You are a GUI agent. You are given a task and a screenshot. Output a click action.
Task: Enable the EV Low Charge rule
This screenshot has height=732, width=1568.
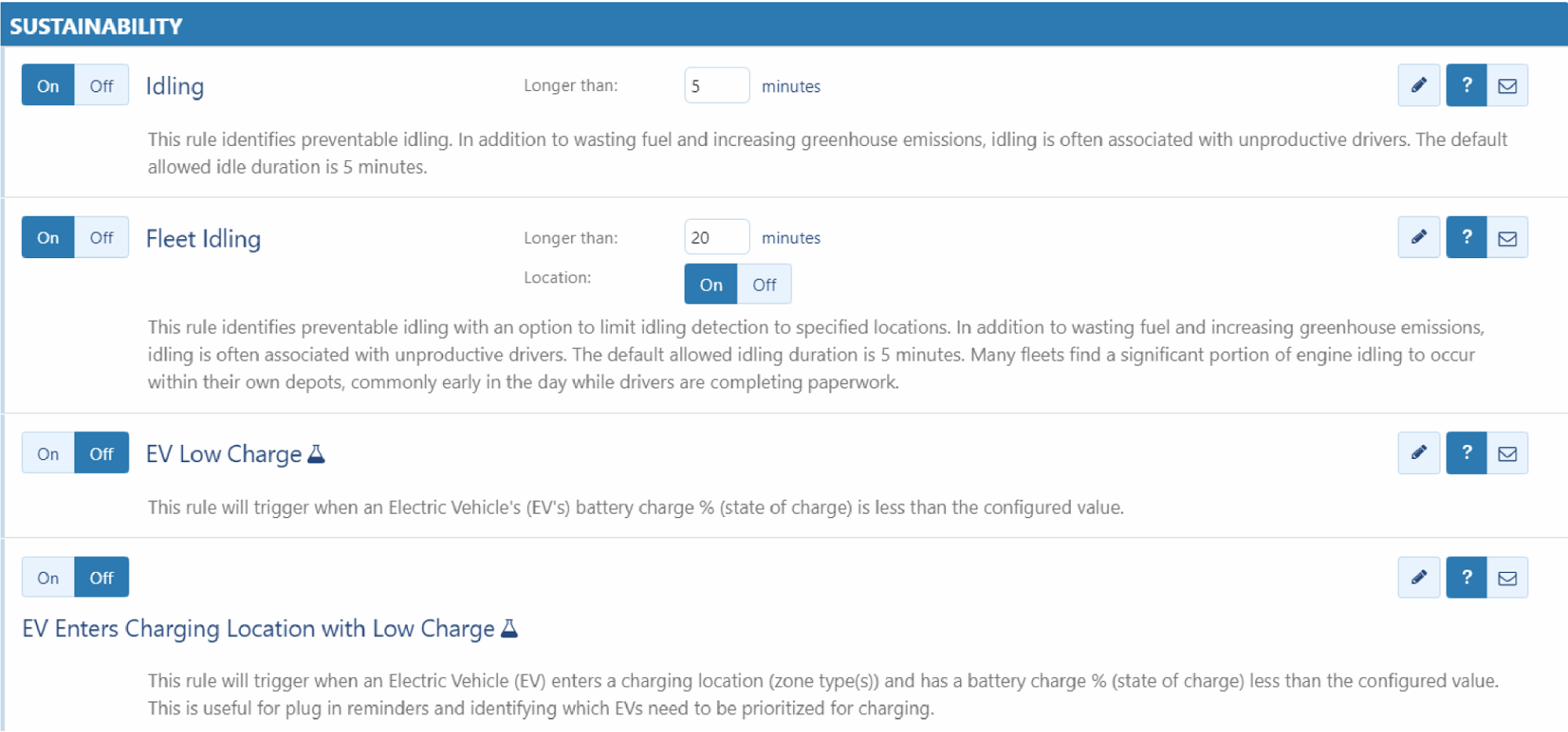tap(48, 453)
